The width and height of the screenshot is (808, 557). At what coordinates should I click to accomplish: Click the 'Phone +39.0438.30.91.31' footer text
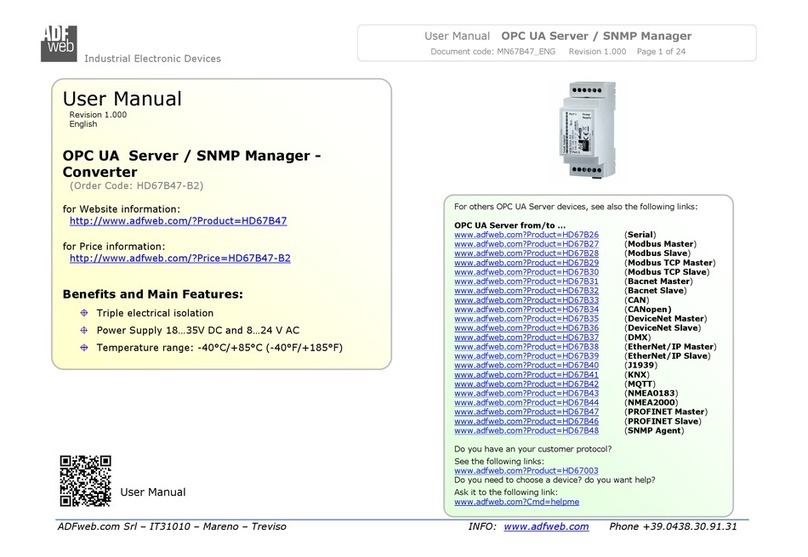[673, 527]
